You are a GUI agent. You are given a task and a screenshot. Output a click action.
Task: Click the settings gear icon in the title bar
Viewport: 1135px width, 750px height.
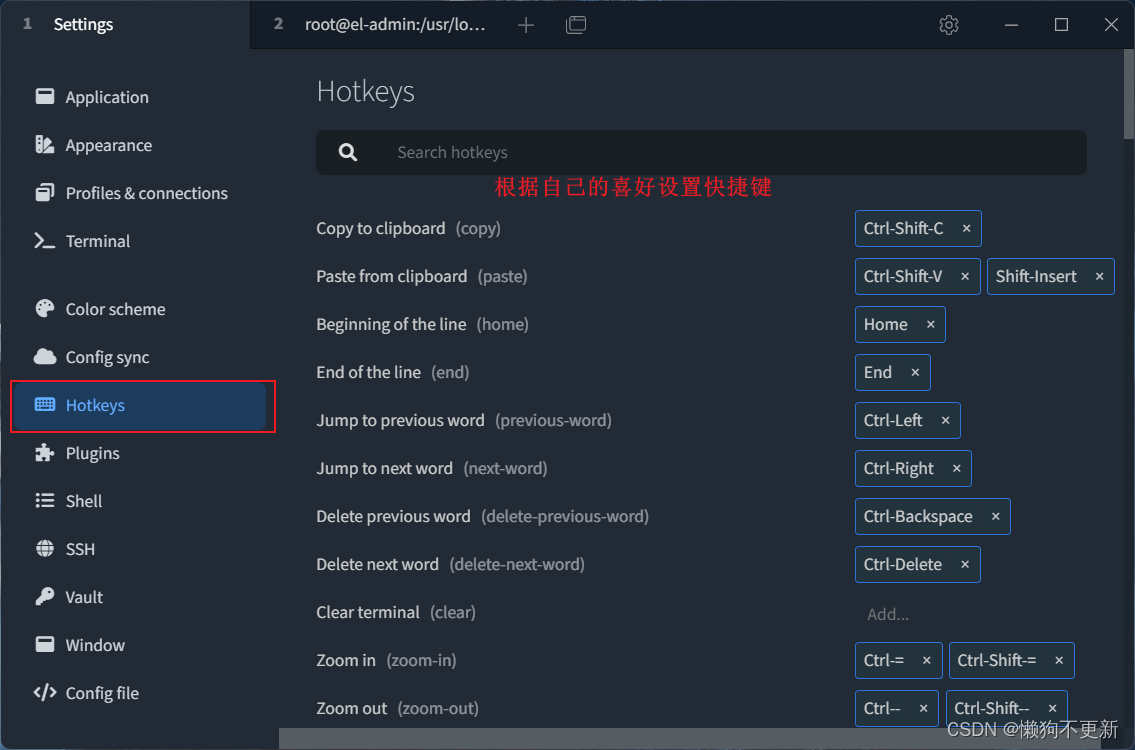949,25
